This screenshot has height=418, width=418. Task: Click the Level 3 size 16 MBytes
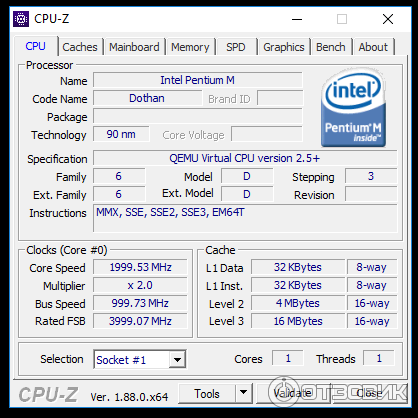pos(298,321)
